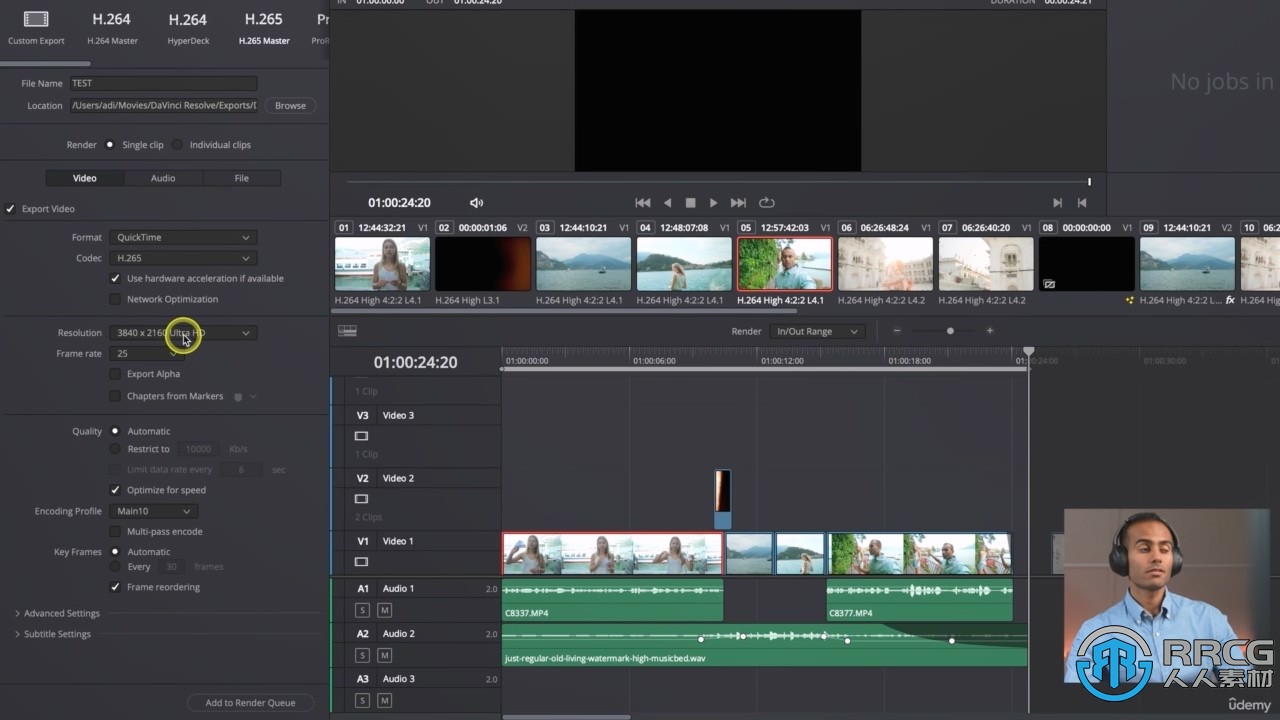Image resolution: width=1280 pixels, height=720 pixels.
Task: Select clip 05 thumbnail 12:57:42:03
Action: point(784,263)
